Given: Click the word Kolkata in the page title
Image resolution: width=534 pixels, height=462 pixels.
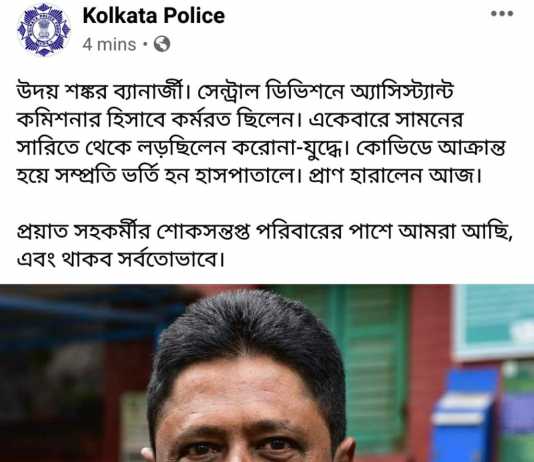Looking at the screenshot, I should click(x=120, y=16).
